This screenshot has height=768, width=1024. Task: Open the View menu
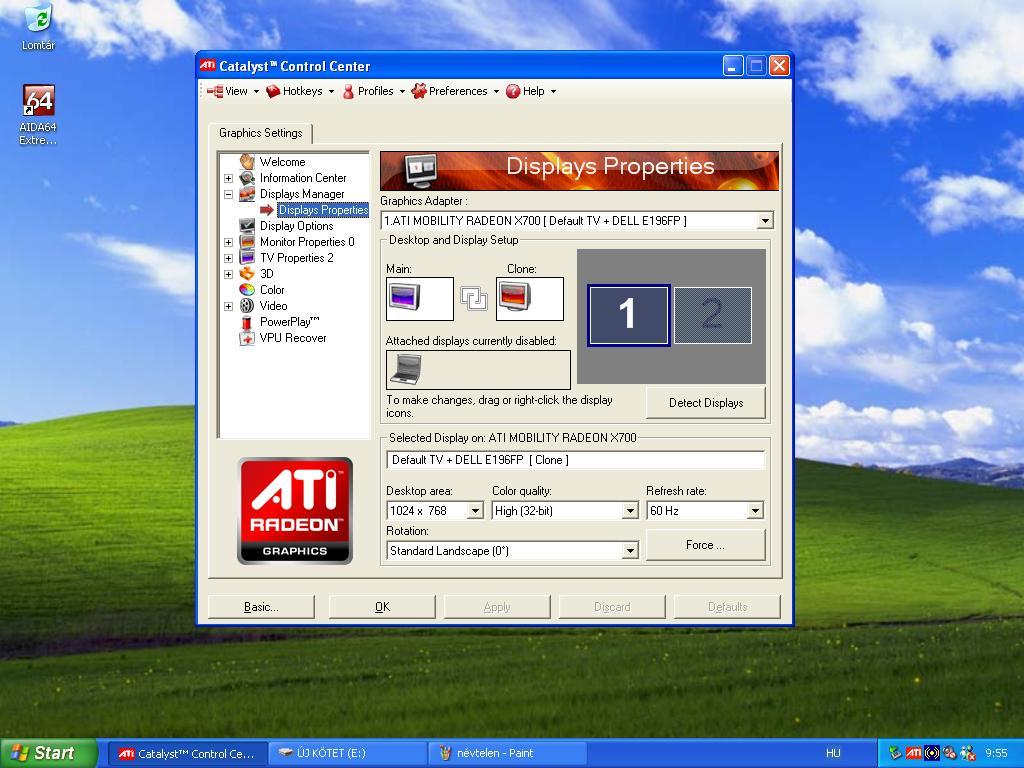[x=232, y=91]
